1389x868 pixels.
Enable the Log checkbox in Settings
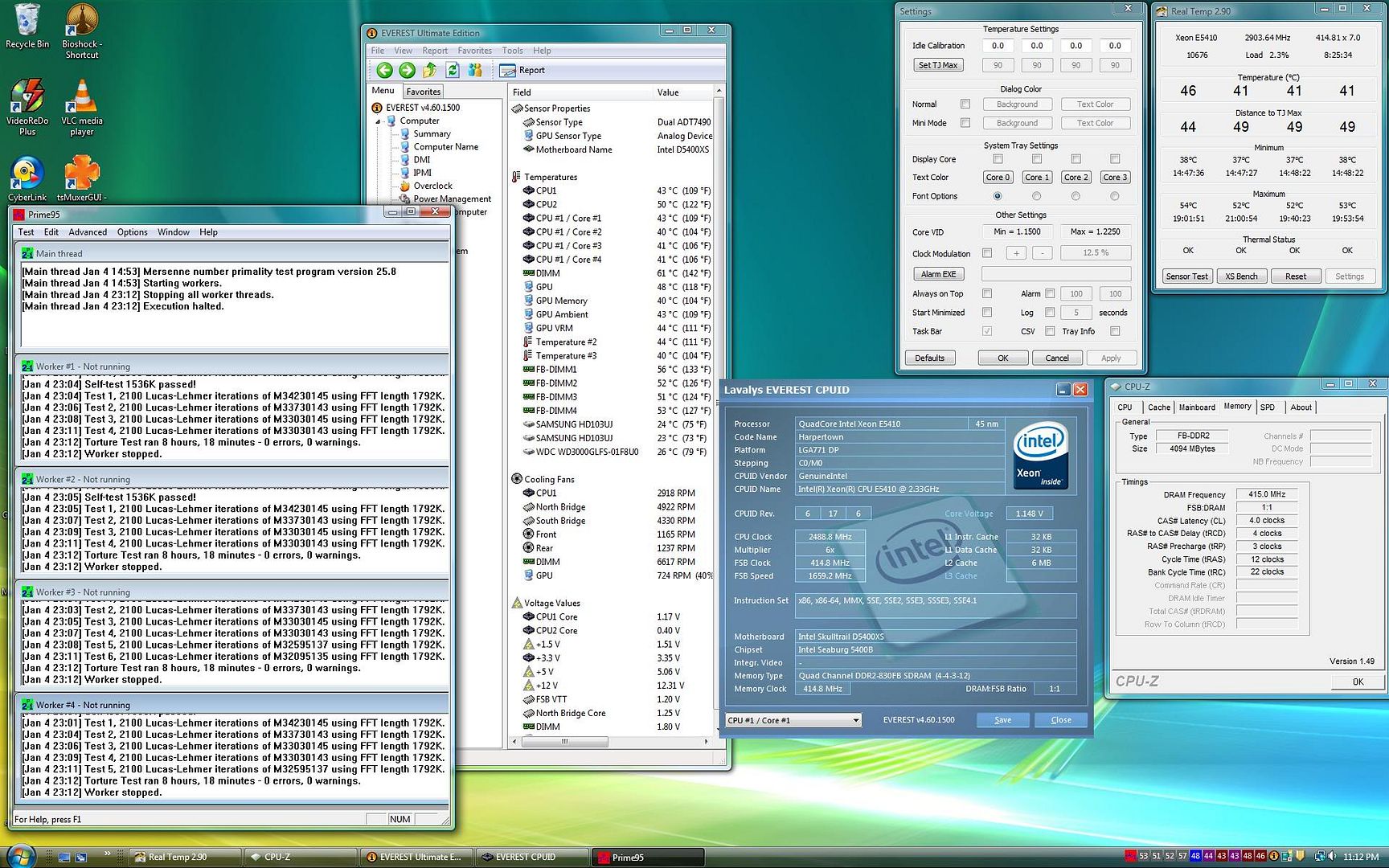click(1050, 313)
